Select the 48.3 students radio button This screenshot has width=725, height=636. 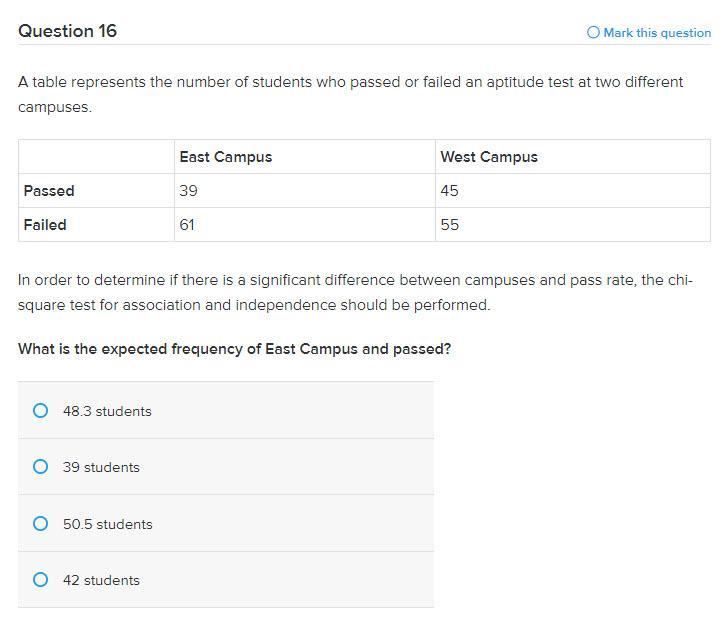click(40, 411)
